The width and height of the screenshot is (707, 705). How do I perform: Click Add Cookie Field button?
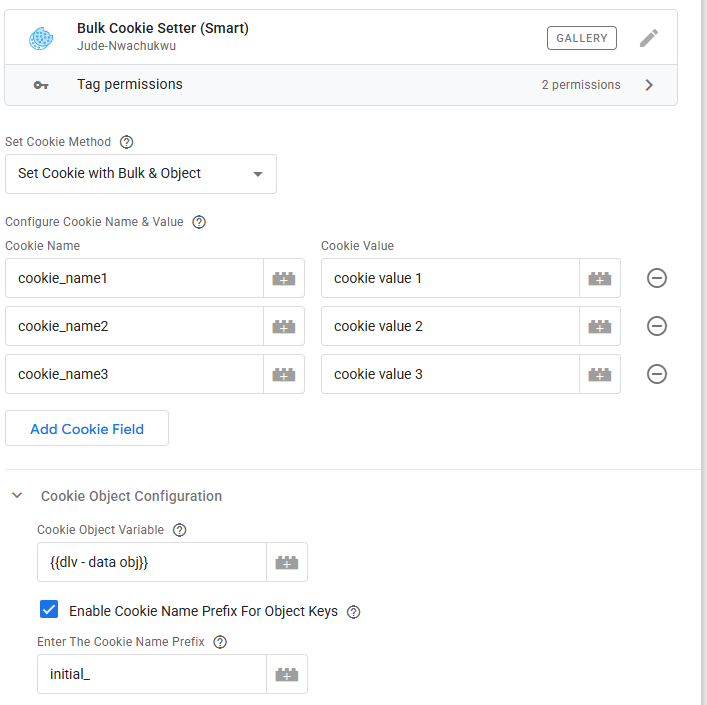click(87, 429)
